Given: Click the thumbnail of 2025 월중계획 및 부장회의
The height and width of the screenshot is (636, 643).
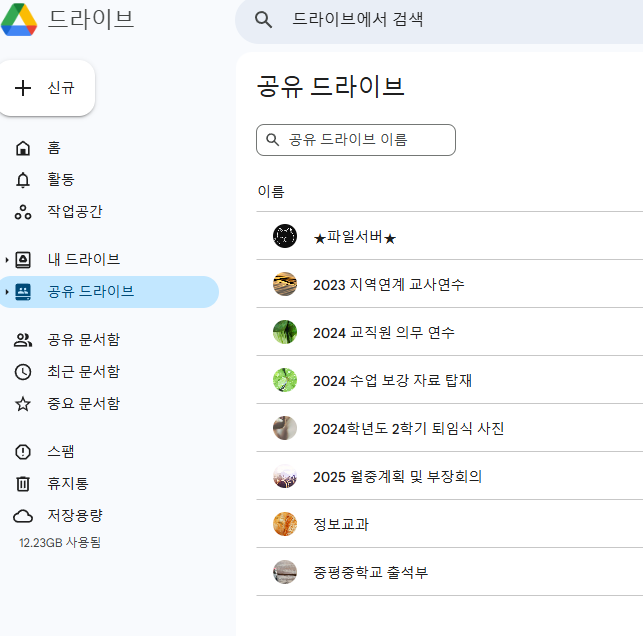Looking at the screenshot, I should [x=285, y=476].
